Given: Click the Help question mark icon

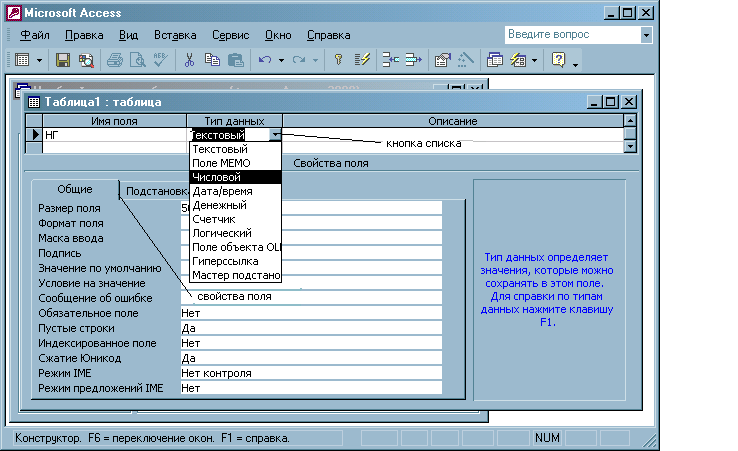Looking at the screenshot, I should [x=558, y=60].
